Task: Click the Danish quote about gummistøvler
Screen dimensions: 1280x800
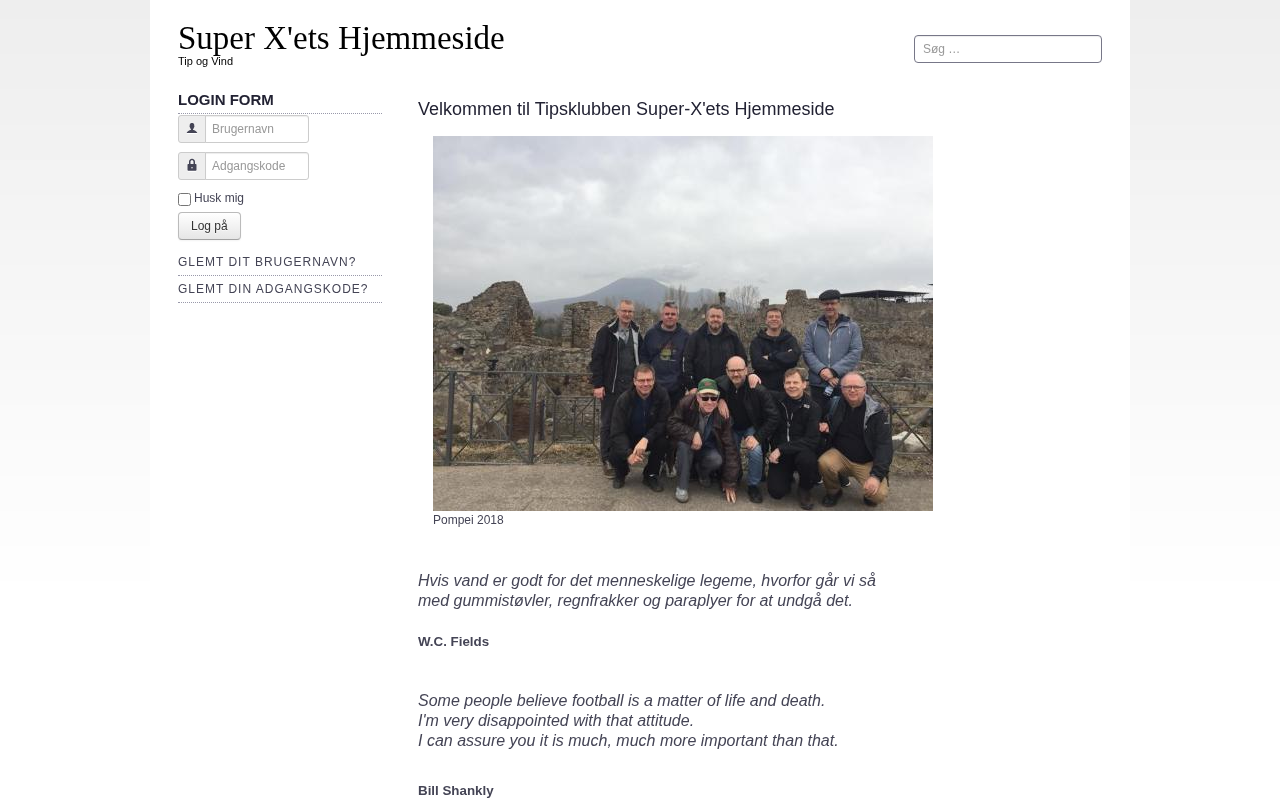Action: (647, 591)
